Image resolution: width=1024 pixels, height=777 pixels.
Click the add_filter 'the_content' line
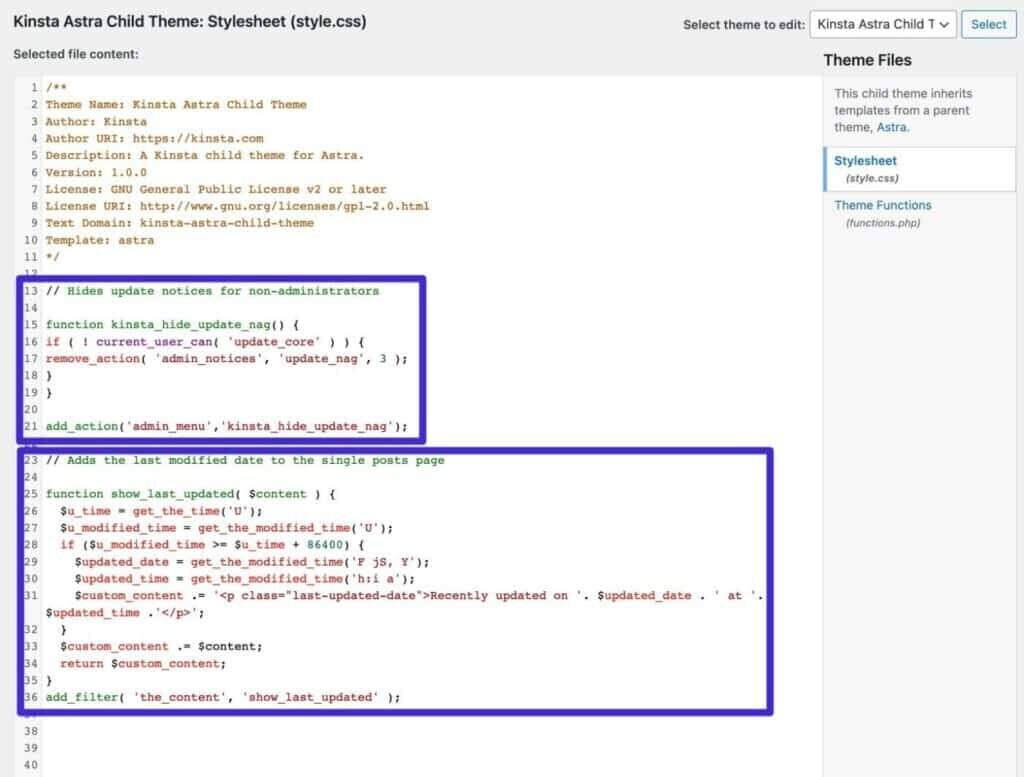[x=222, y=697]
